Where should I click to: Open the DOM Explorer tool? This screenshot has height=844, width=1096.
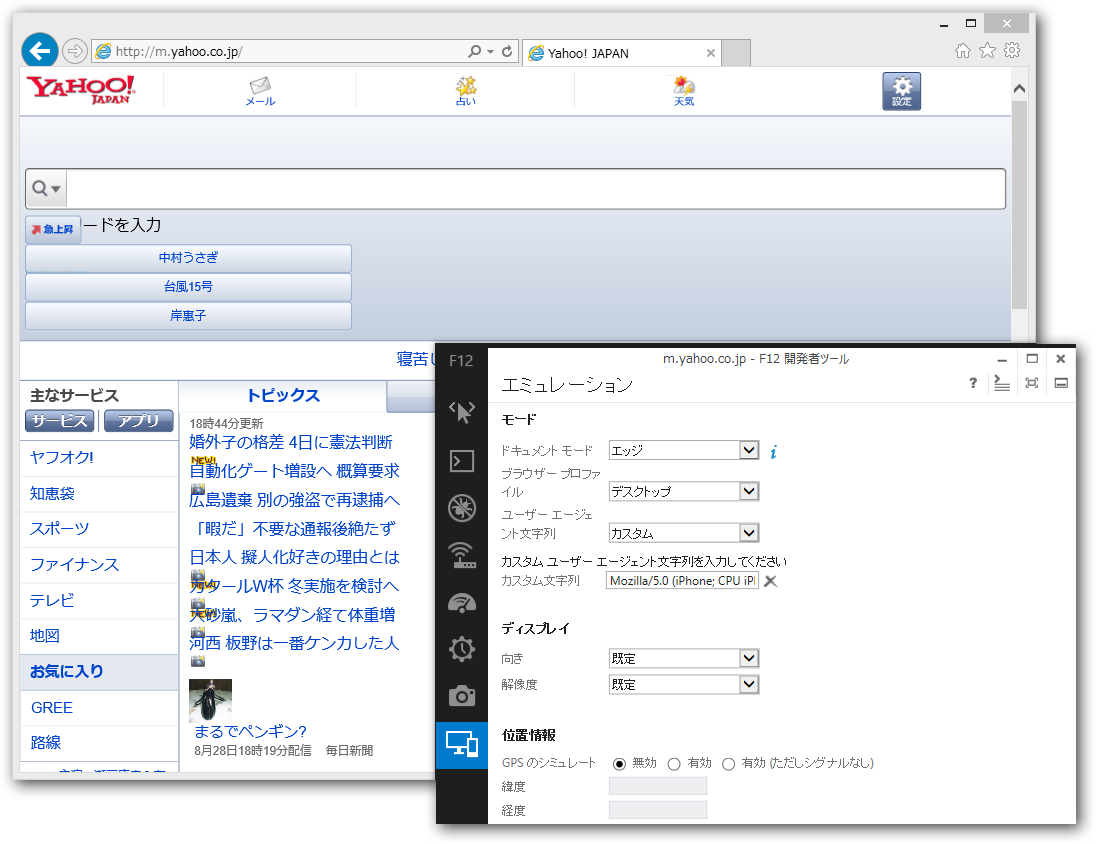[461, 412]
